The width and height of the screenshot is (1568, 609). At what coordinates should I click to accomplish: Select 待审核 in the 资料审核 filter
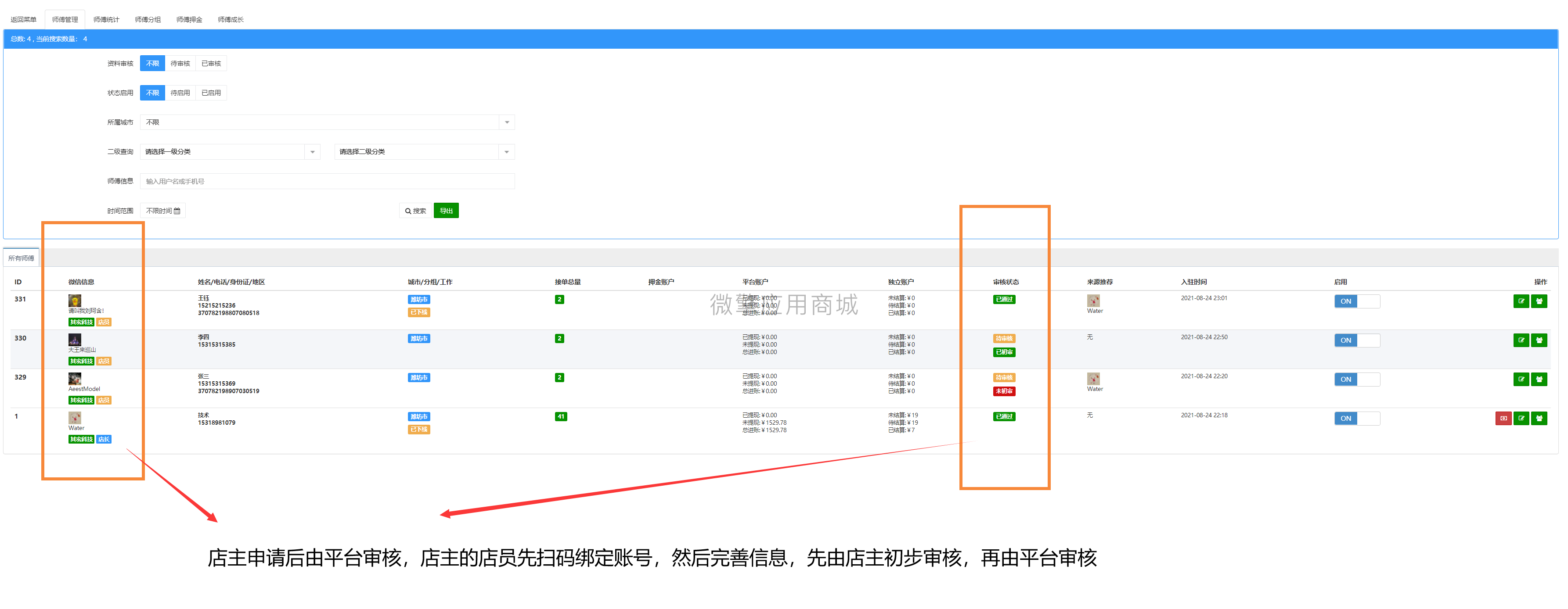[180, 63]
